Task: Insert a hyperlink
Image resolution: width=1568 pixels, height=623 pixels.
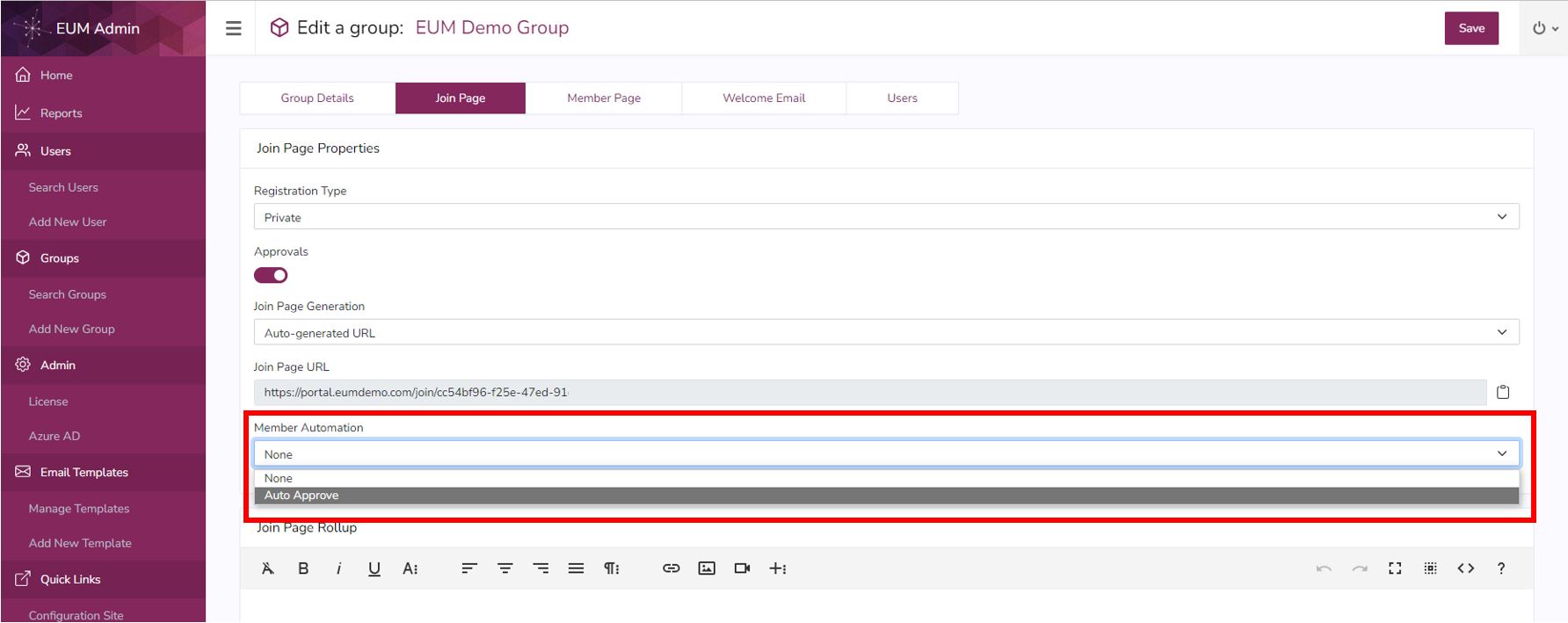Action: 671,569
